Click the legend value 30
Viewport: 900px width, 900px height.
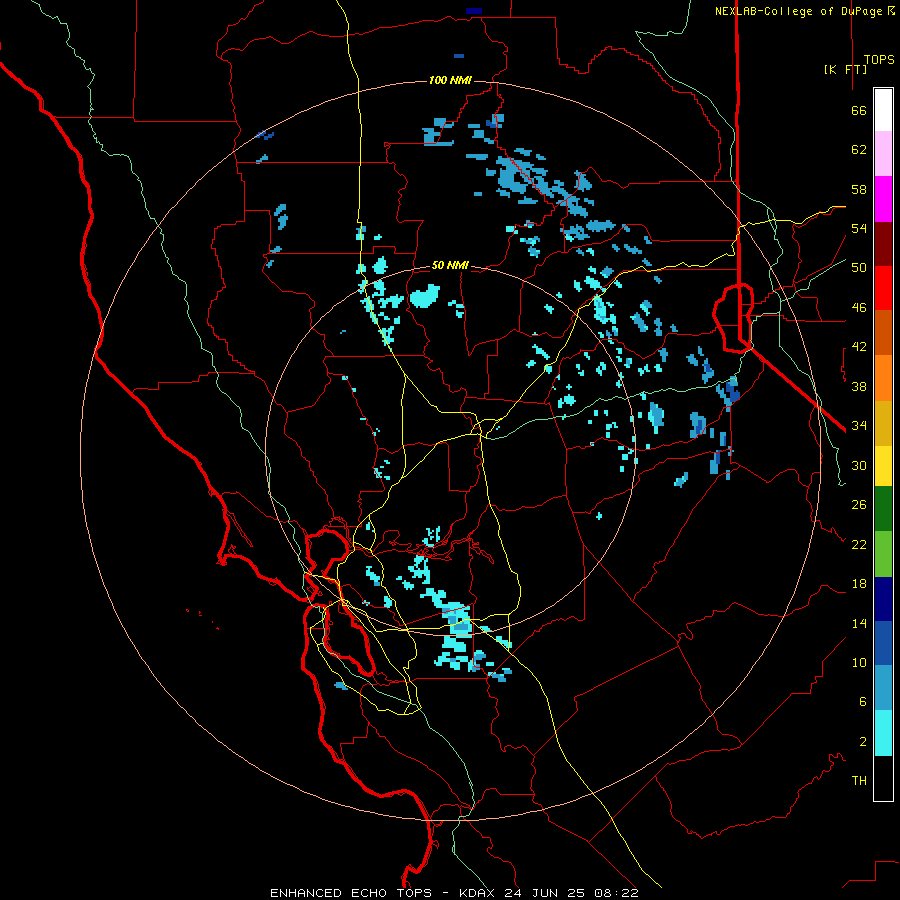[859, 465]
